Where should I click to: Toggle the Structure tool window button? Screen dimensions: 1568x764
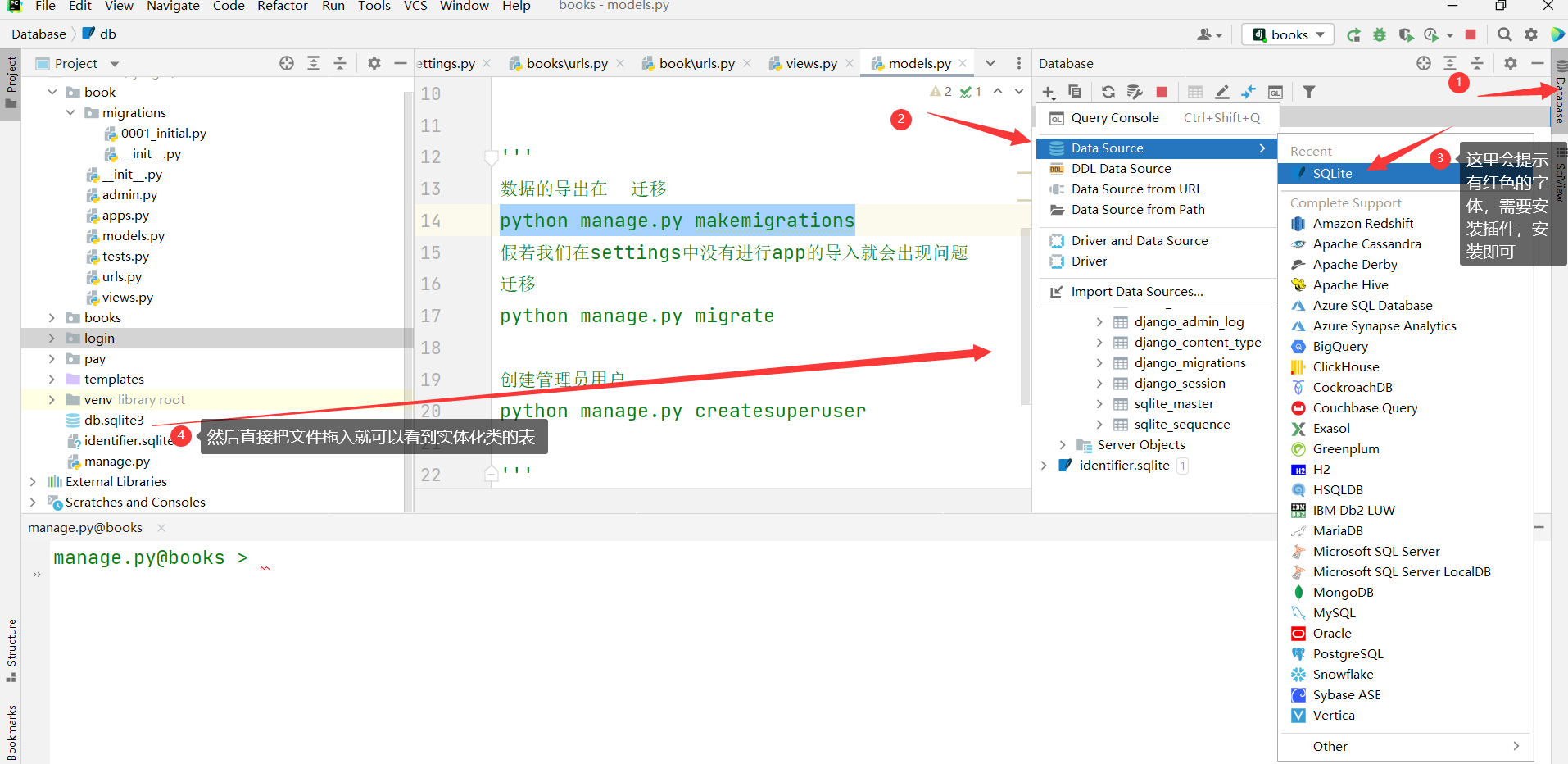(11, 649)
